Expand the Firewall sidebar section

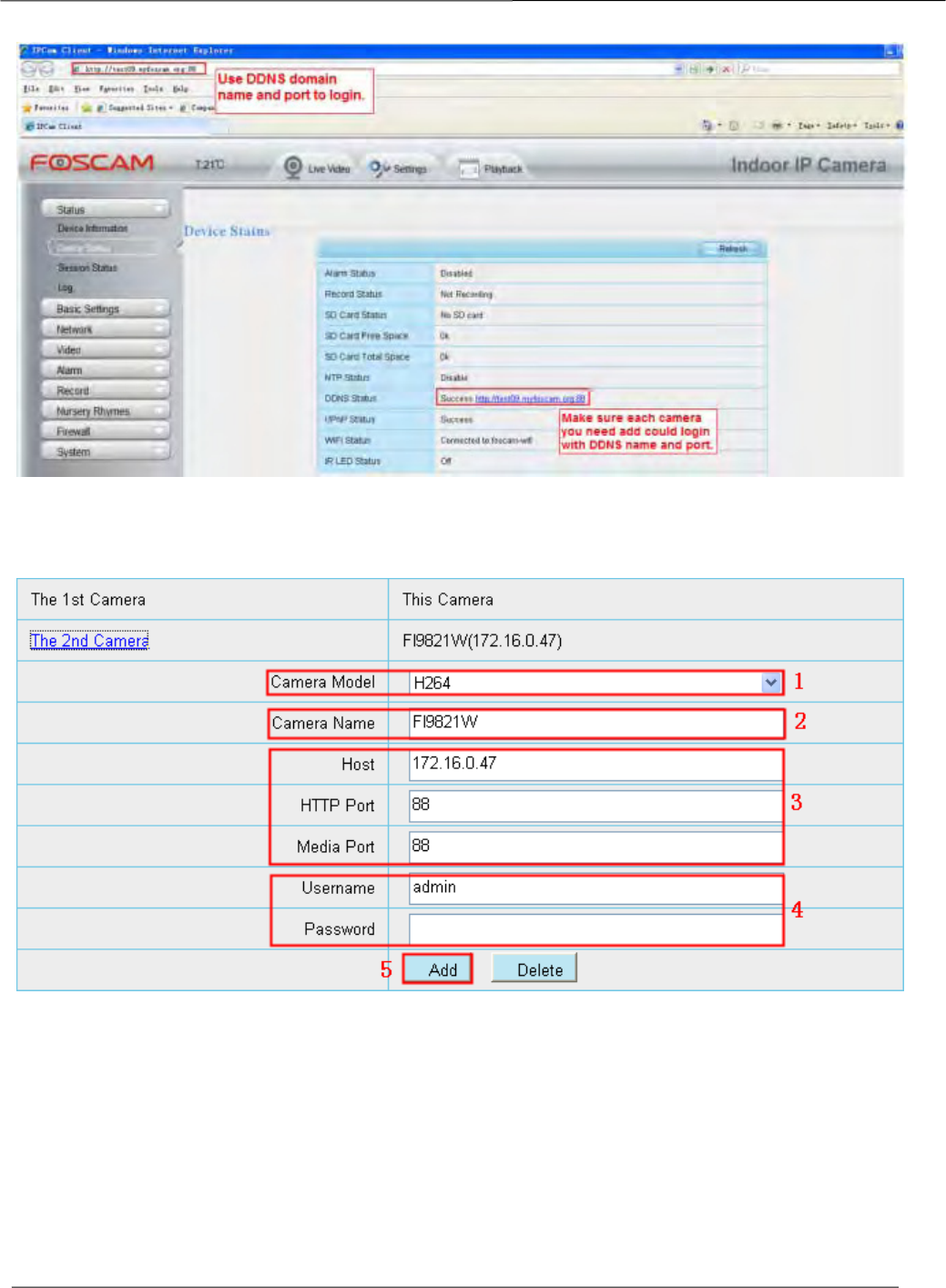pyautogui.click(x=106, y=431)
